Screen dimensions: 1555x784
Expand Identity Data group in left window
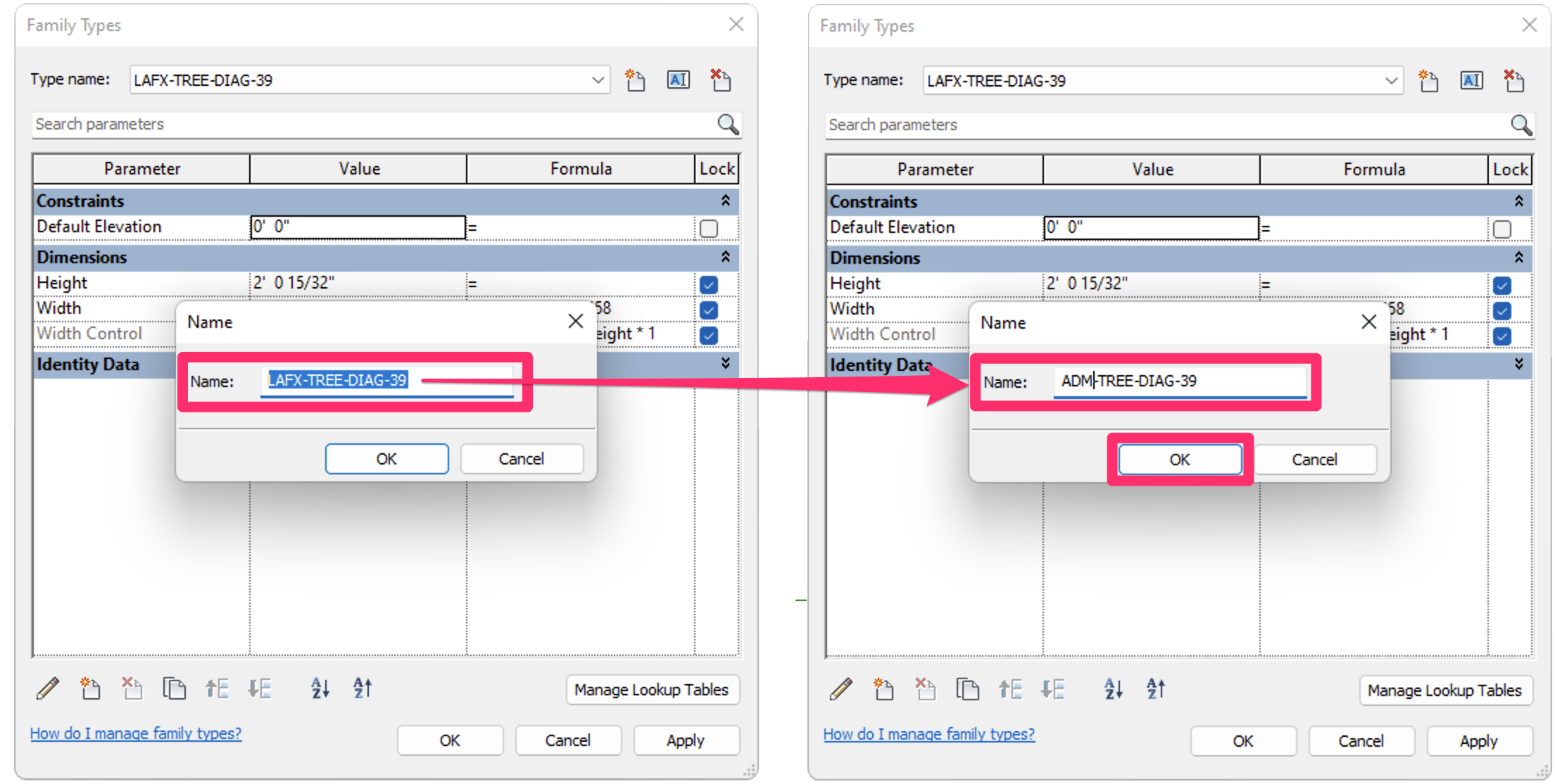click(x=725, y=364)
